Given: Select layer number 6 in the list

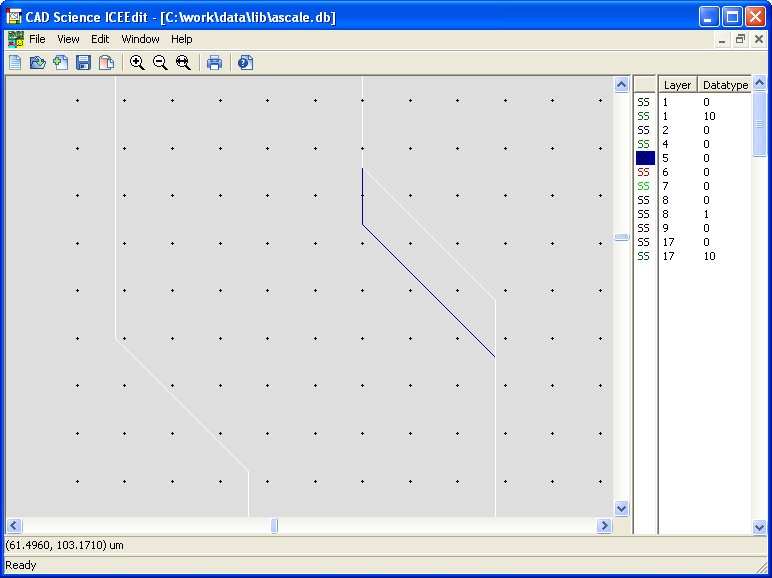Looking at the screenshot, I should pos(666,172).
